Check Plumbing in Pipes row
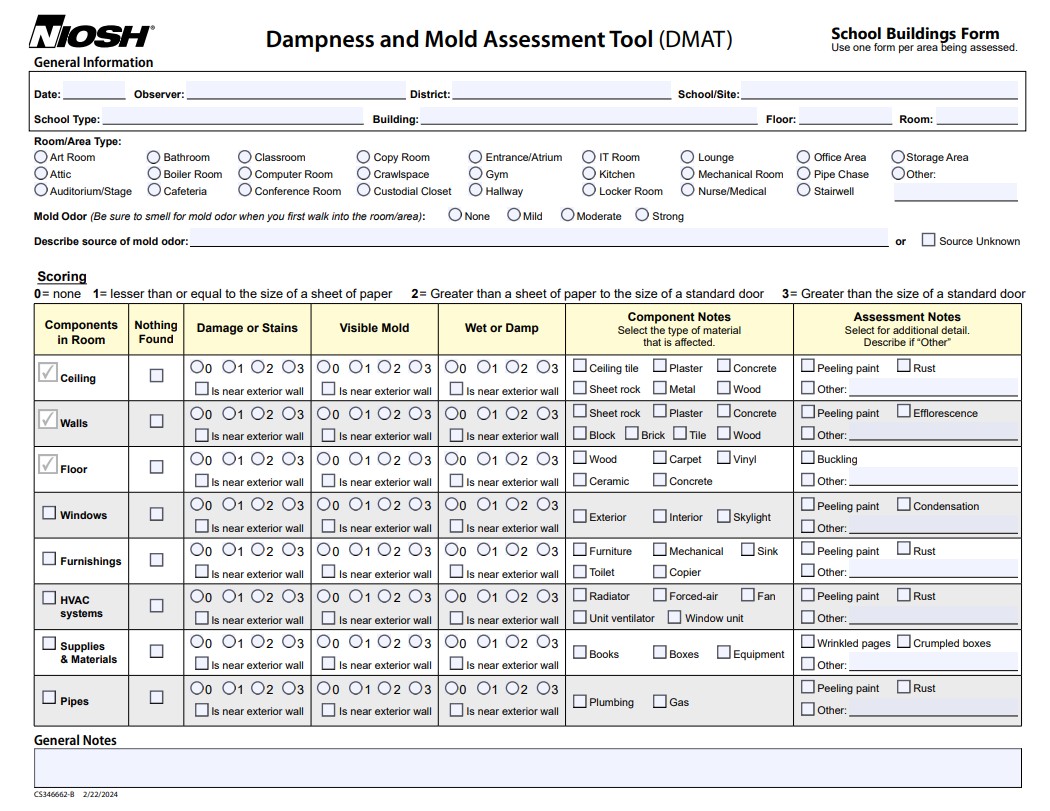1050x811 pixels. 580,701
